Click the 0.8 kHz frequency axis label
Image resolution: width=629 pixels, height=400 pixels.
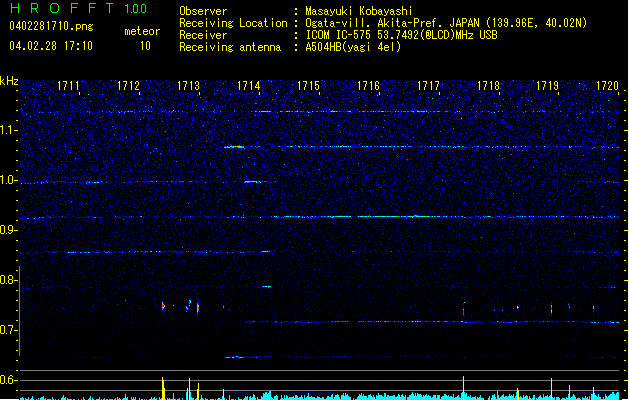click(x=9, y=280)
